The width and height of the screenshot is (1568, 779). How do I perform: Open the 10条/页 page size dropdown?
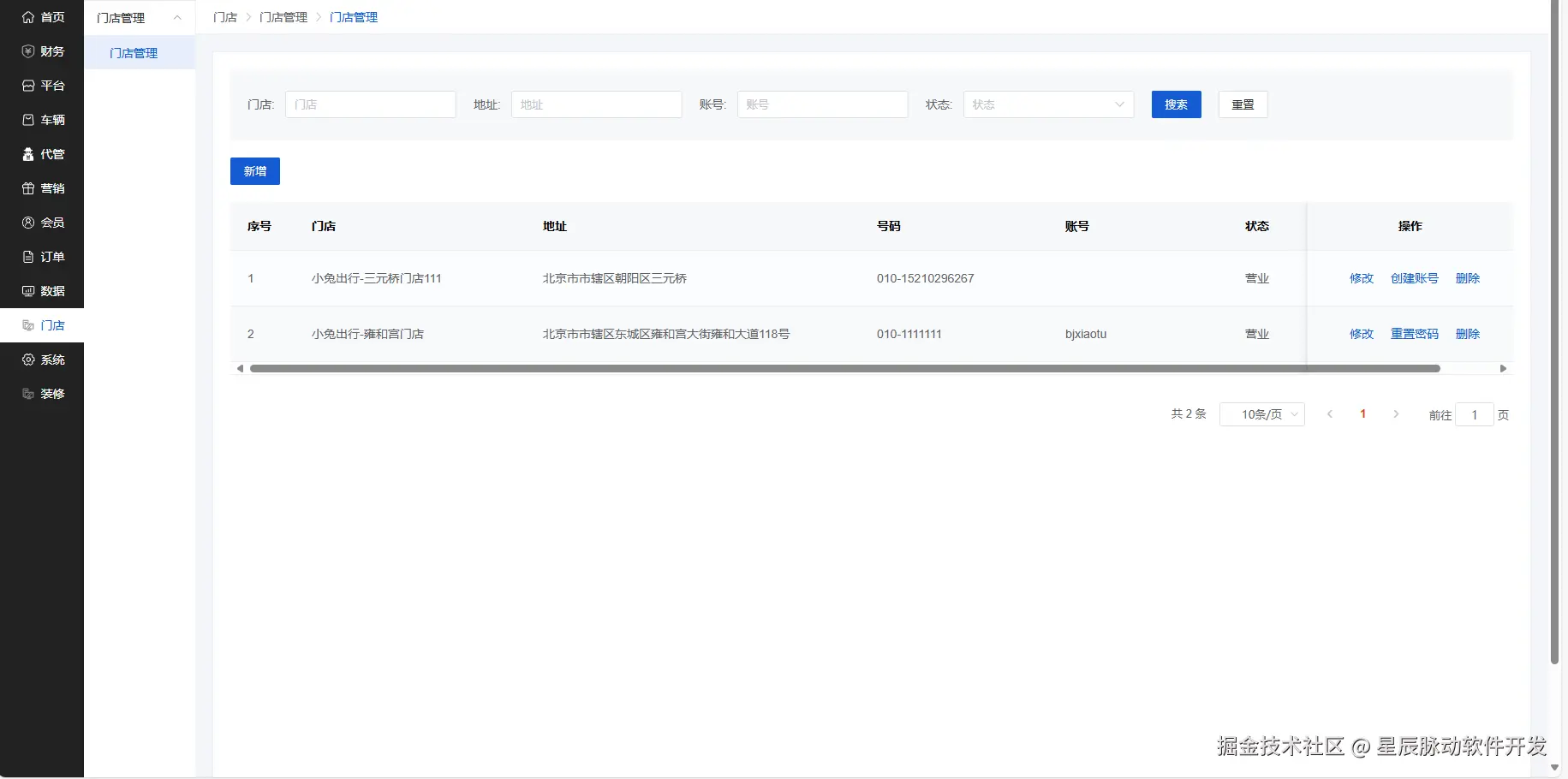pyautogui.click(x=1262, y=414)
